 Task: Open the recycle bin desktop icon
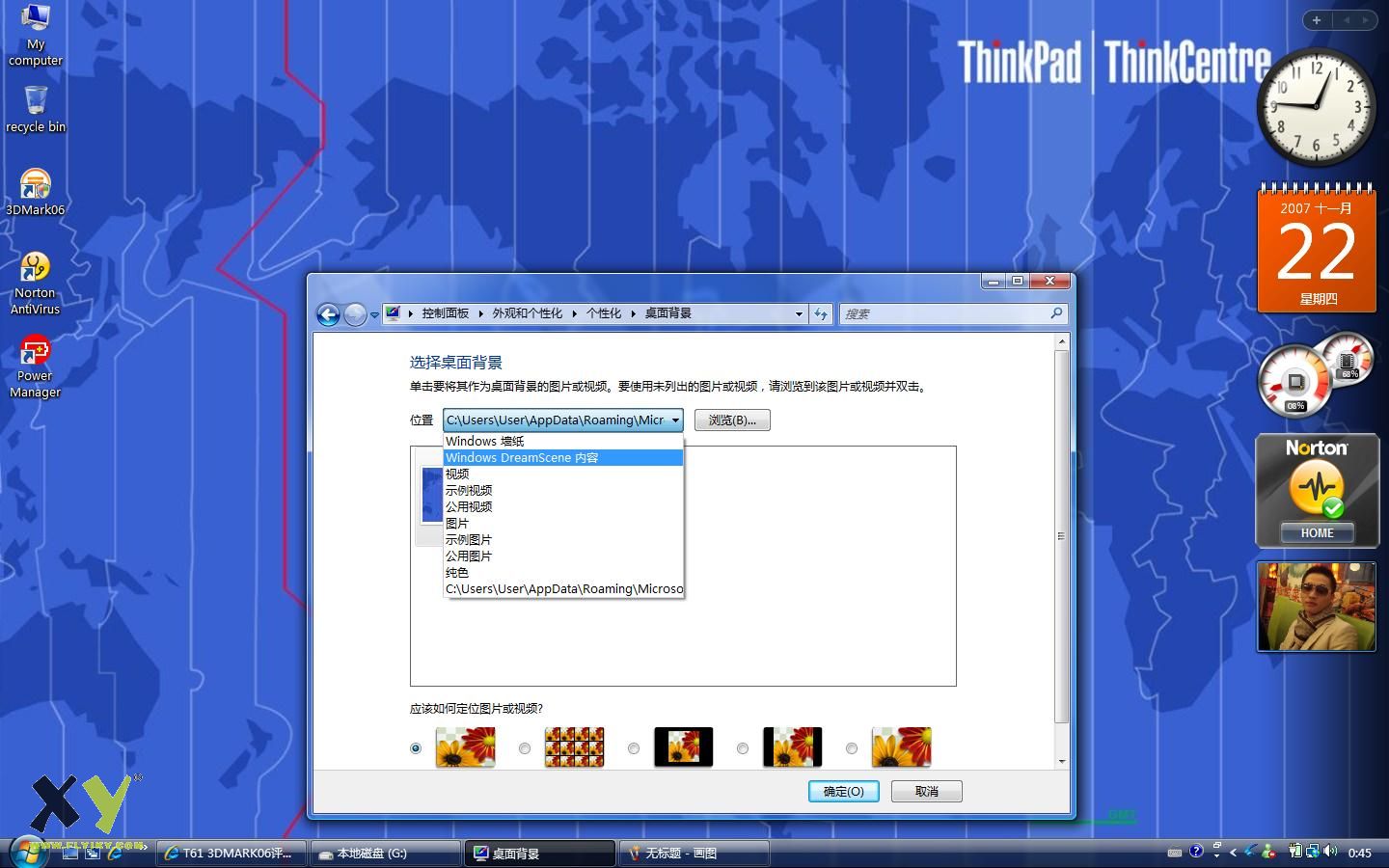[x=36, y=109]
